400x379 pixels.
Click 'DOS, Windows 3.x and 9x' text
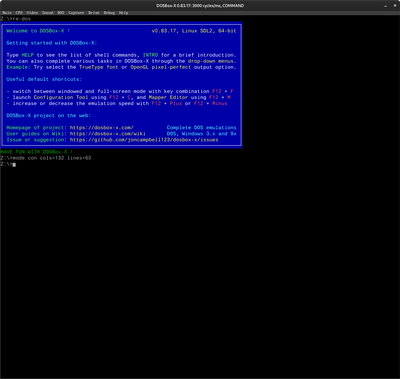point(202,134)
